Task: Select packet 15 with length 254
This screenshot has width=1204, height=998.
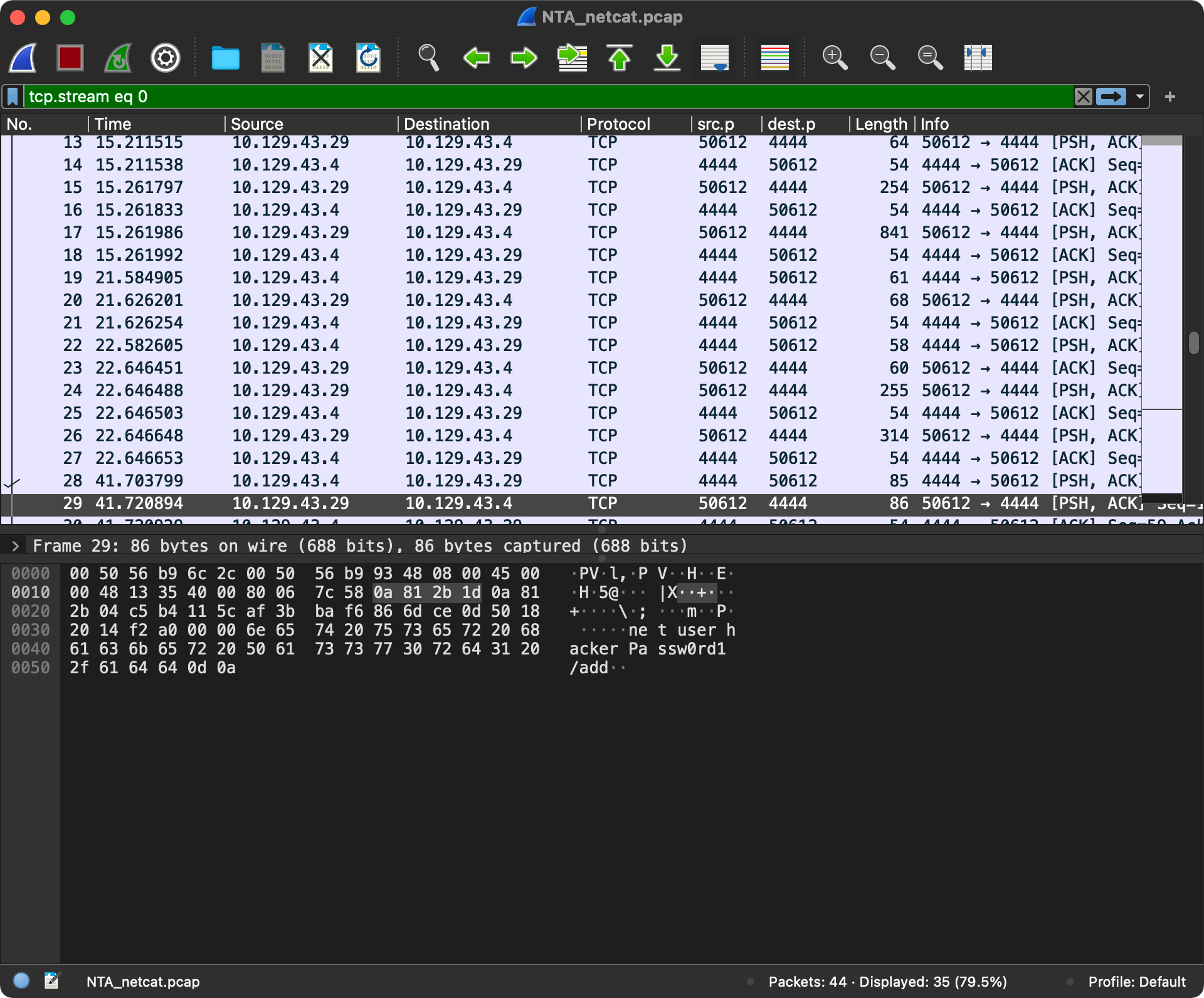Action: point(571,187)
